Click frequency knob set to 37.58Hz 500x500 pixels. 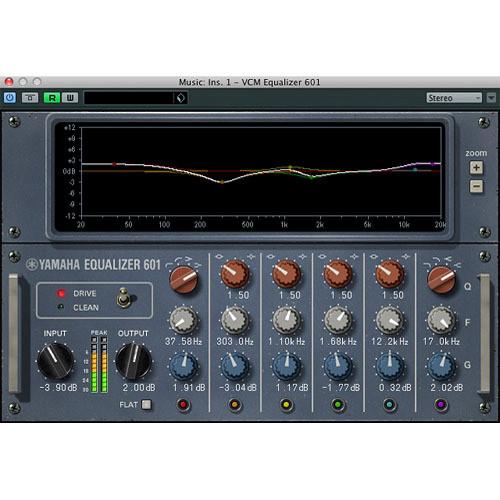point(183,321)
